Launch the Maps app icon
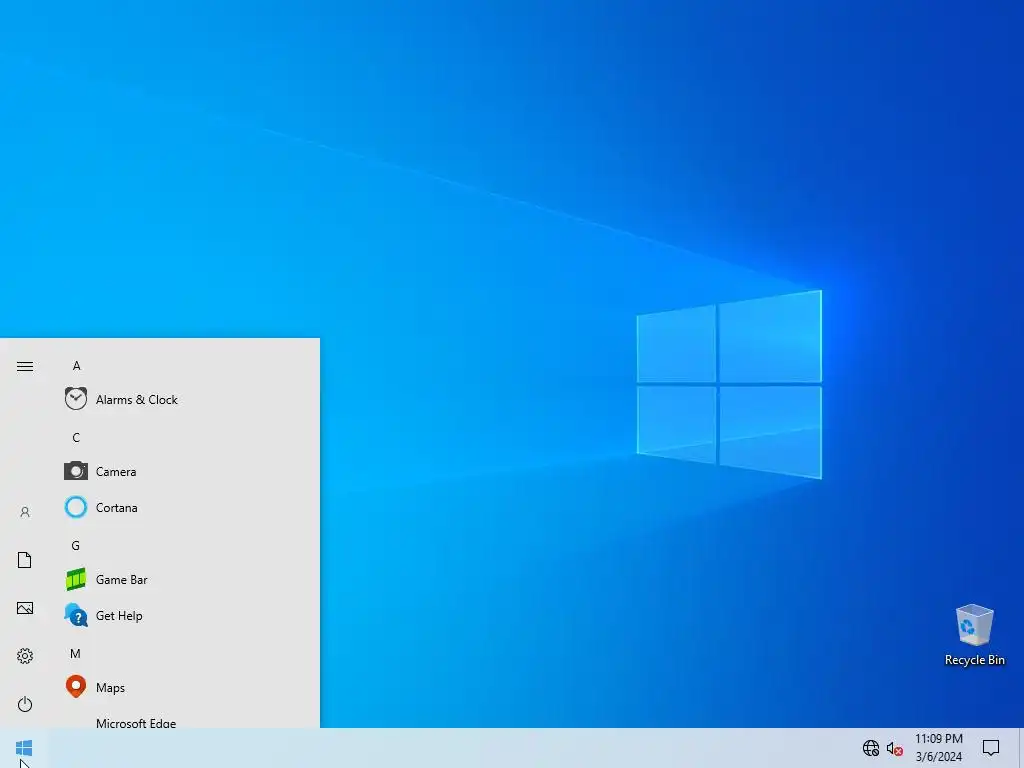 [x=76, y=686]
